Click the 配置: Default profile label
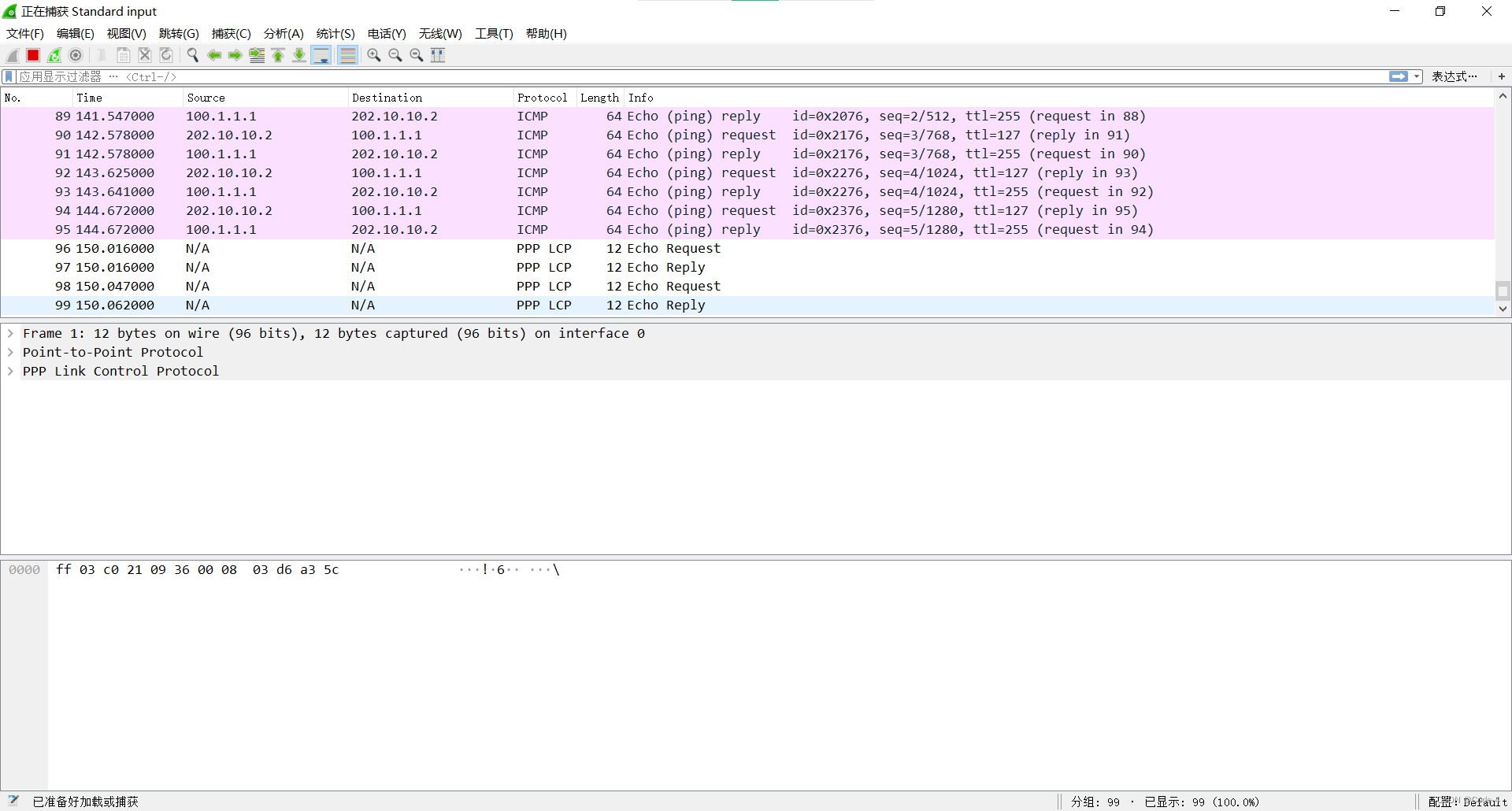 [x=1467, y=802]
